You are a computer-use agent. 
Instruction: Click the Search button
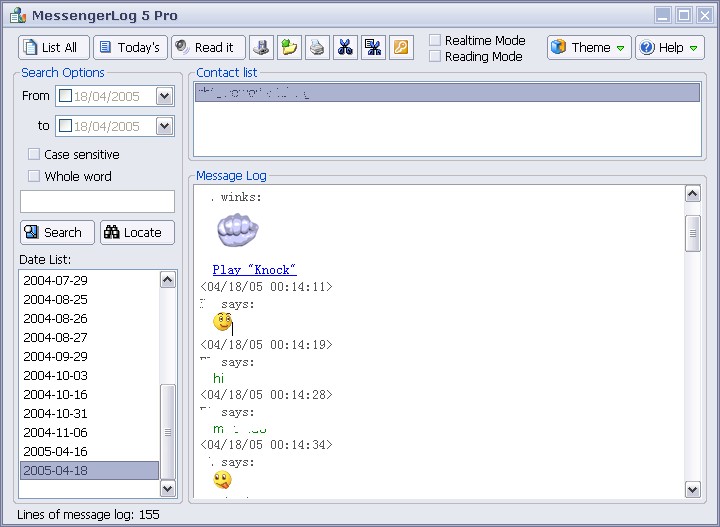[x=57, y=232]
